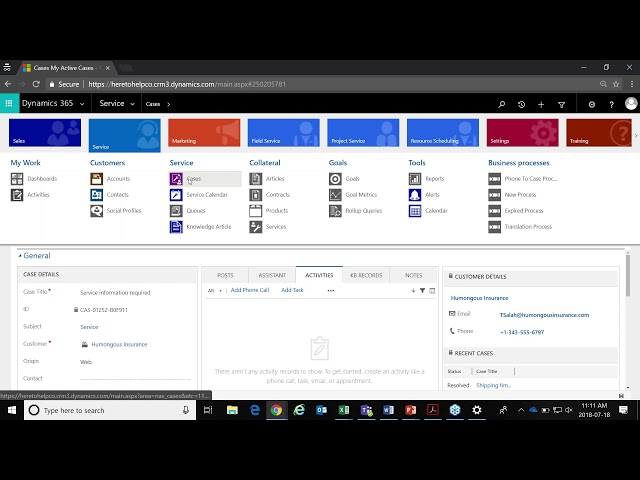Open Contracts under Collateral
Screen dimensions: 640x480
click(x=270, y=195)
